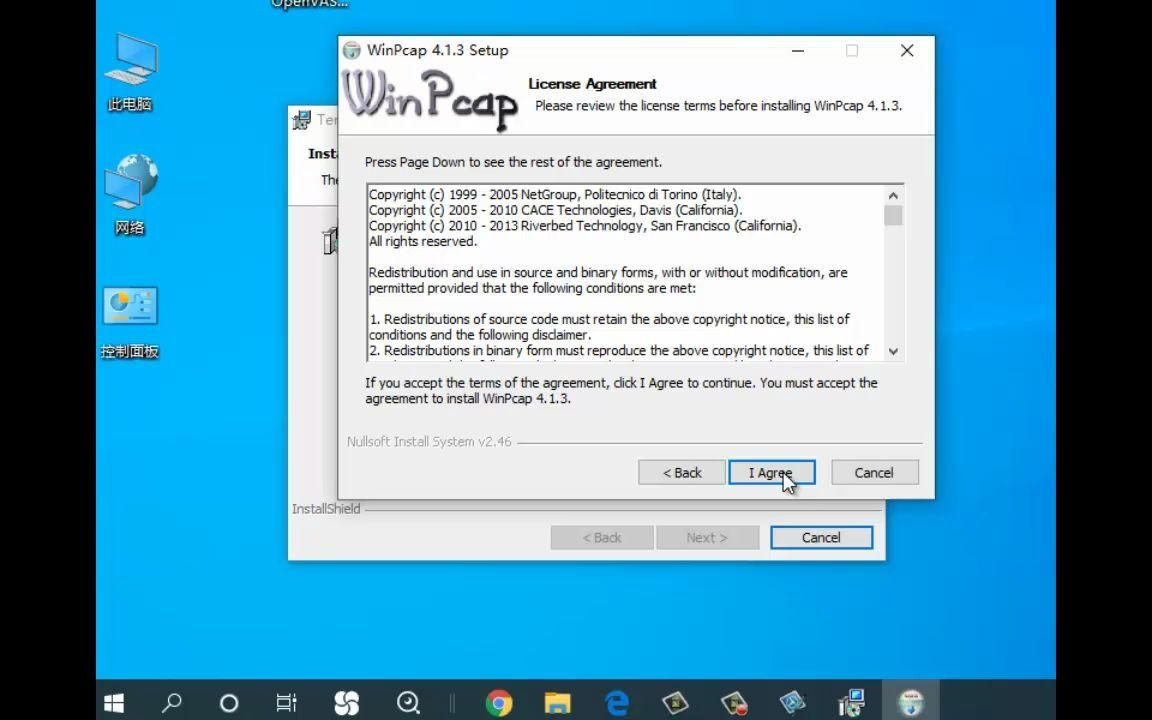Open the Windows Start menu
Viewport: 1152px width, 720px height.
pos(114,703)
